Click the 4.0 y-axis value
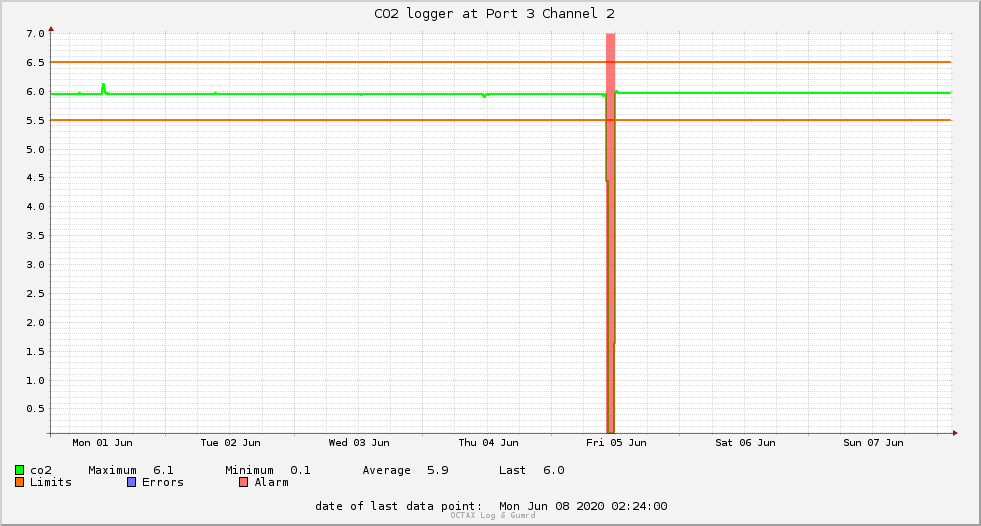 [x=36, y=206]
